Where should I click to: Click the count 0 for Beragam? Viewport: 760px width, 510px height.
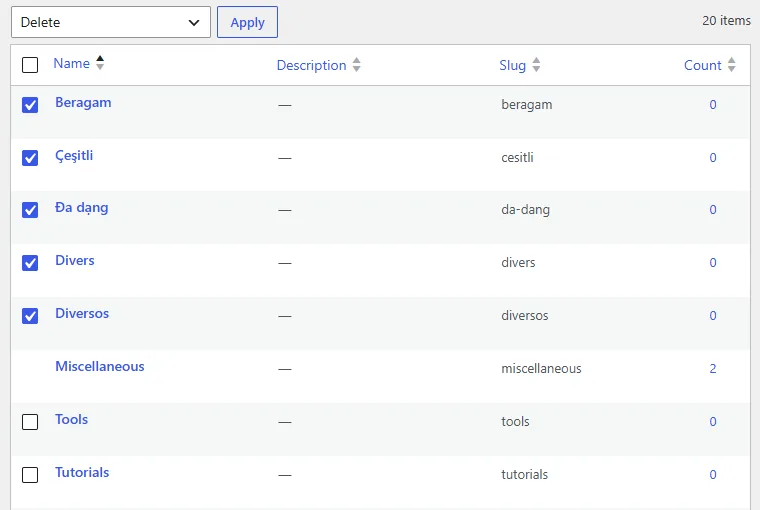(712, 104)
